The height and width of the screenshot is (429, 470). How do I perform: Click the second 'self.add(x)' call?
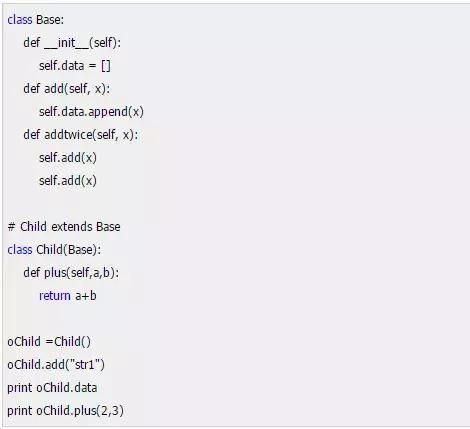68,181
